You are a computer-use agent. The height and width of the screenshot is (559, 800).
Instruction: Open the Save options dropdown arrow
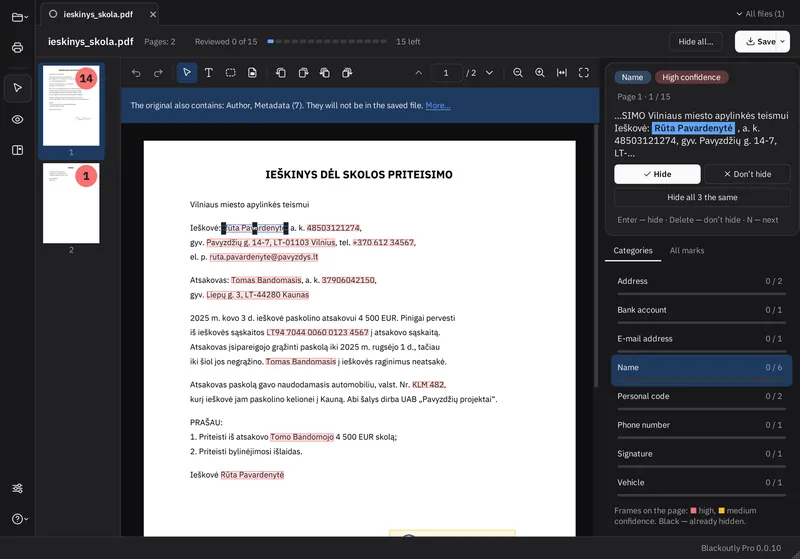pos(783,42)
